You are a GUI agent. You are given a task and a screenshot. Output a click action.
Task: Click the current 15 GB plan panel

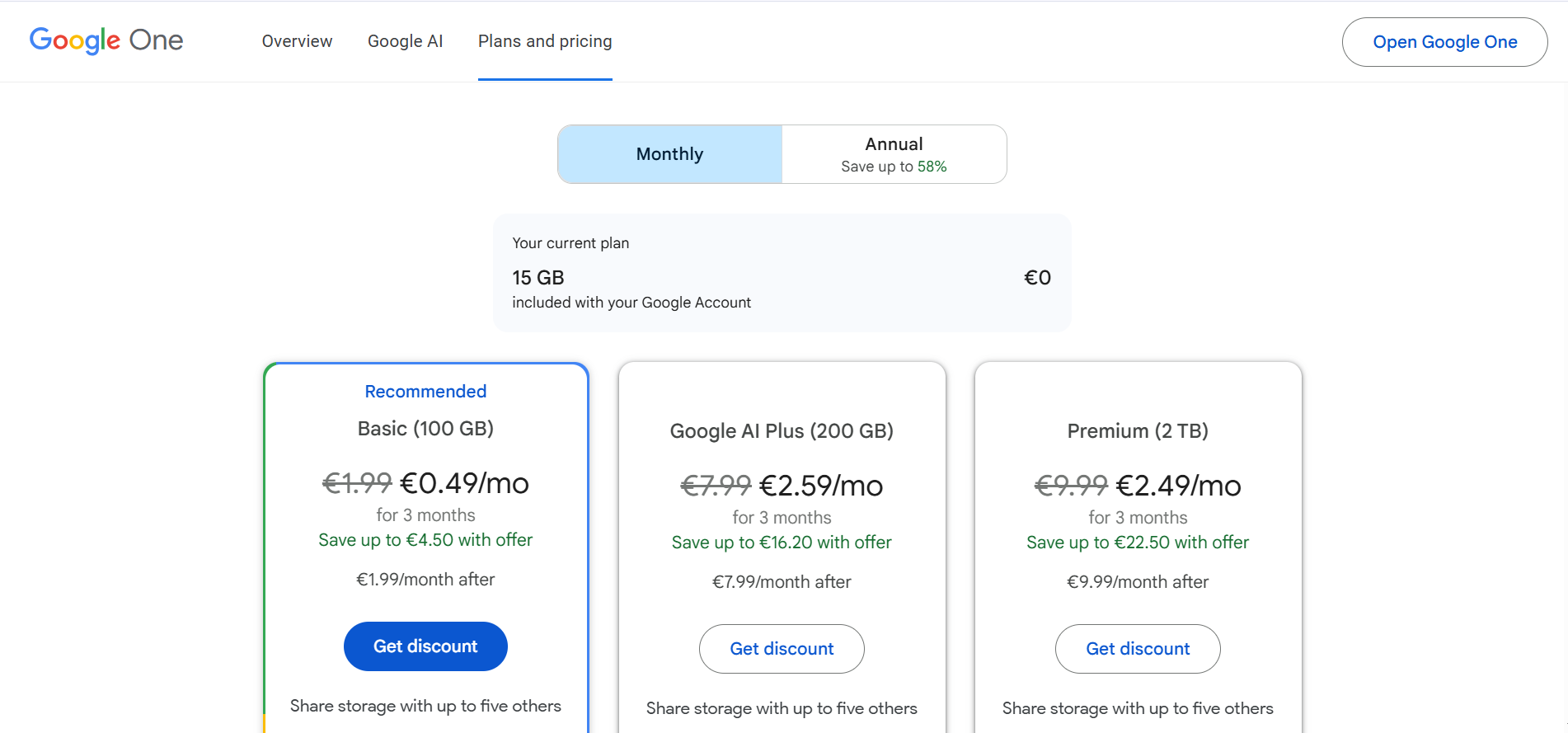782,273
